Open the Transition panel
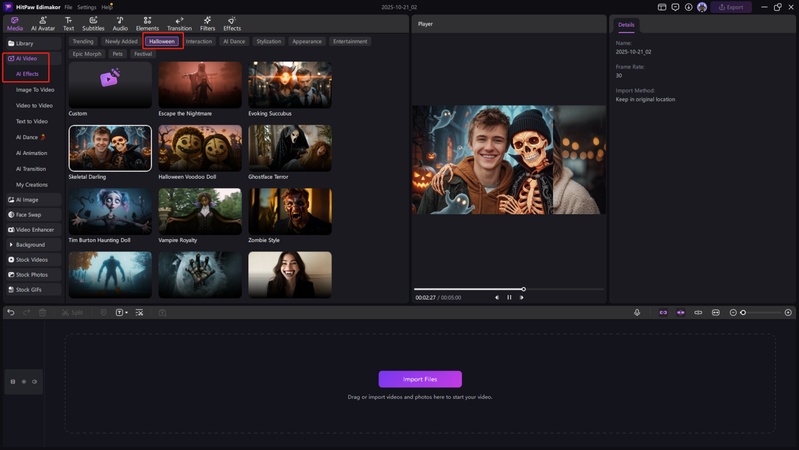The width and height of the screenshot is (799, 450). [x=179, y=24]
